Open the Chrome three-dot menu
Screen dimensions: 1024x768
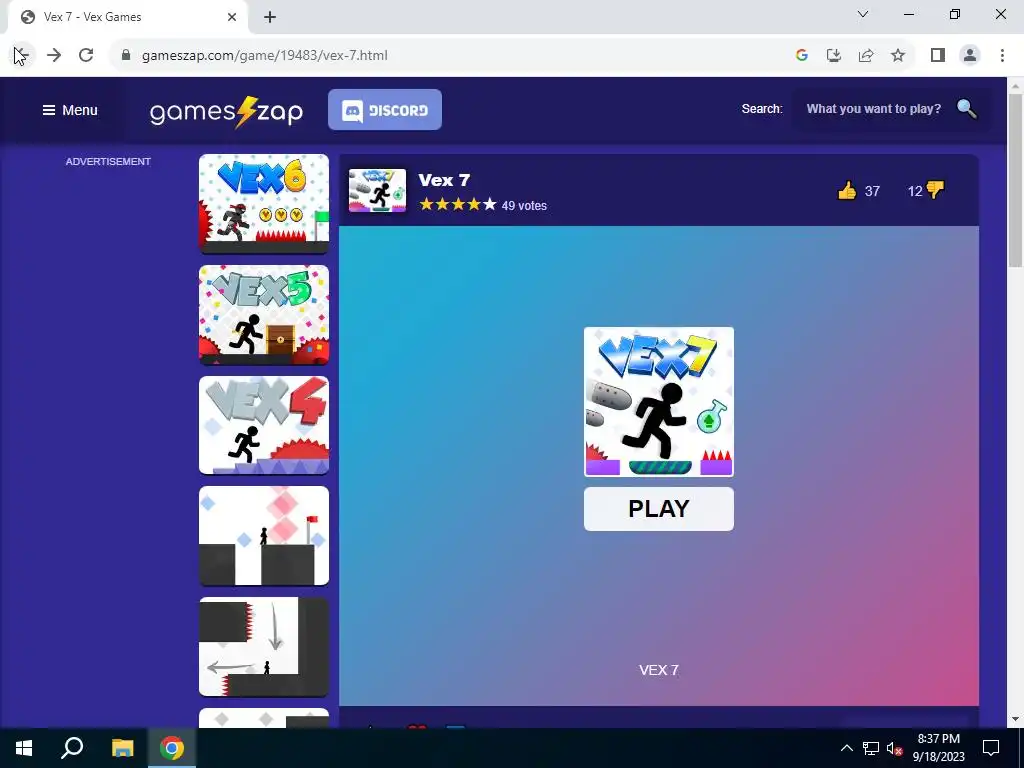pos(1002,56)
